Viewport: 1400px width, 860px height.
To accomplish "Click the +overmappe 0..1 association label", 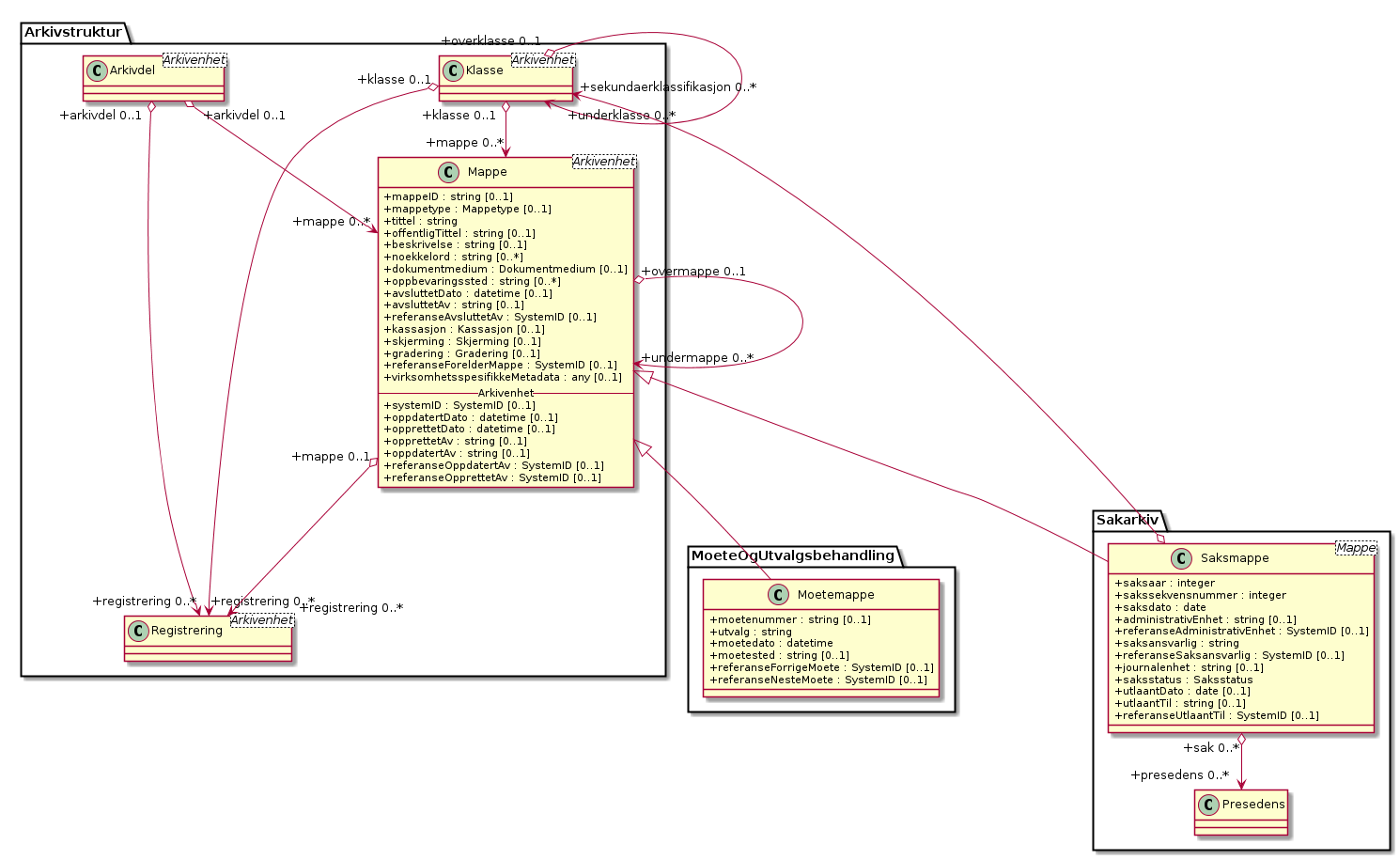I will tap(693, 273).
